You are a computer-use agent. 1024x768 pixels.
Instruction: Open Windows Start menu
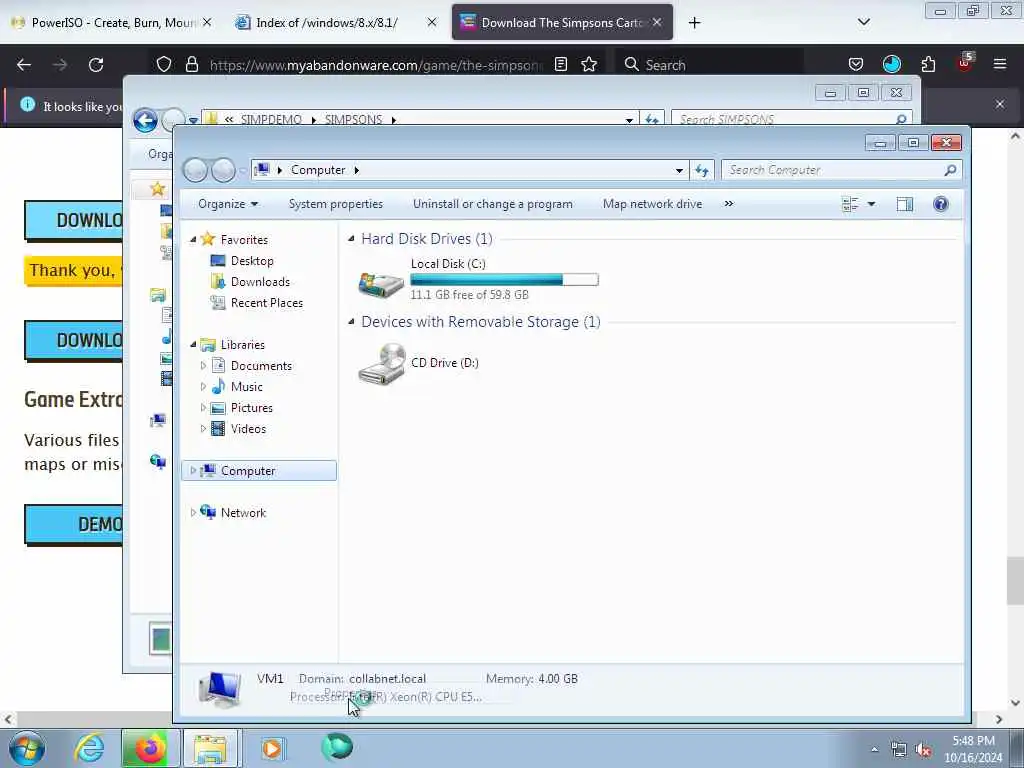27,748
